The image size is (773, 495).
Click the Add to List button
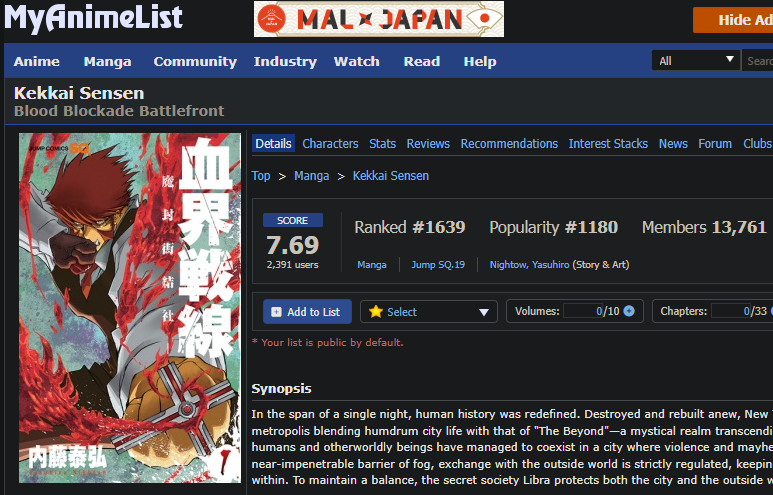click(307, 312)
